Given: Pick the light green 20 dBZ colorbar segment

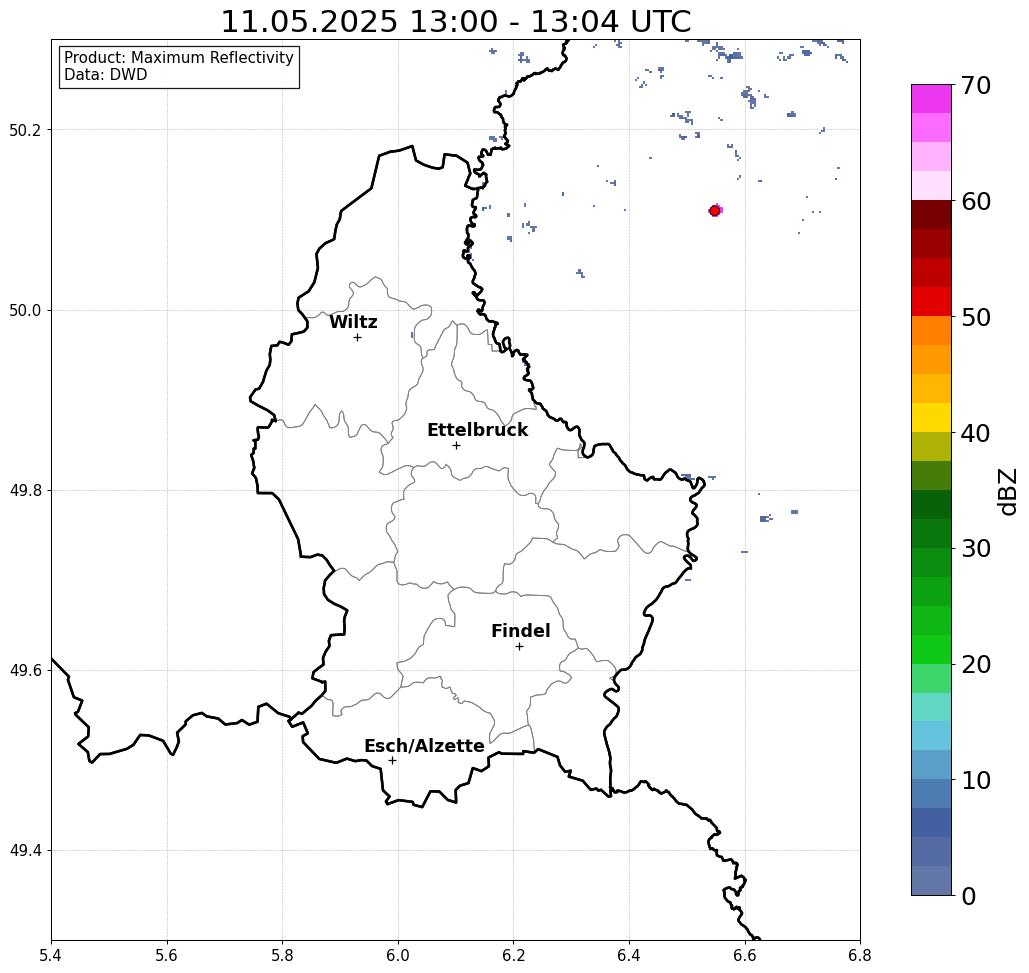Looking at the screenshot, I should point(931,650).
